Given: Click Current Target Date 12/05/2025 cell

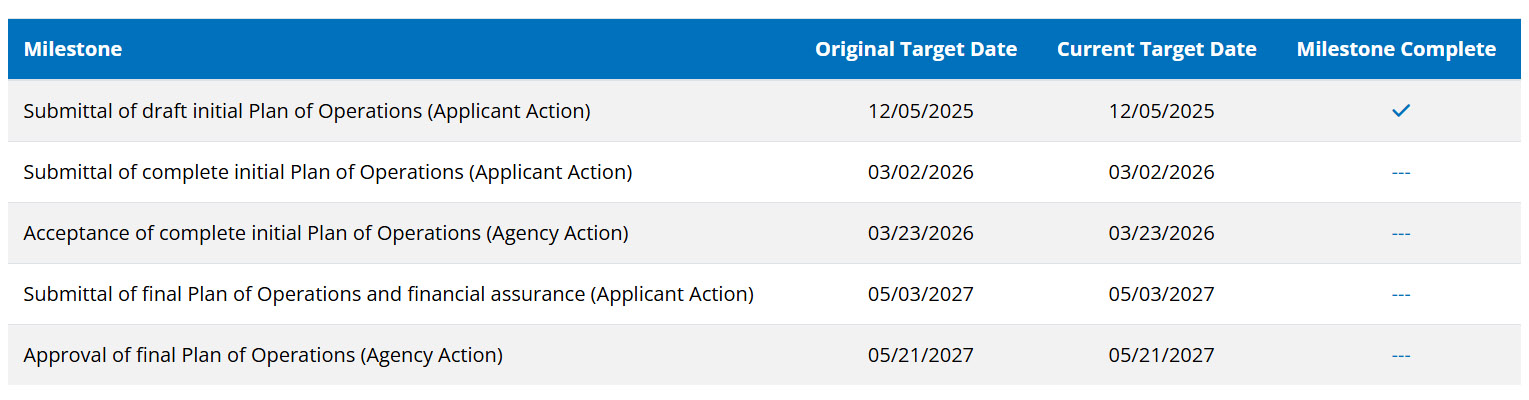Looking at the screenshot, I should tap(1161, 111).
